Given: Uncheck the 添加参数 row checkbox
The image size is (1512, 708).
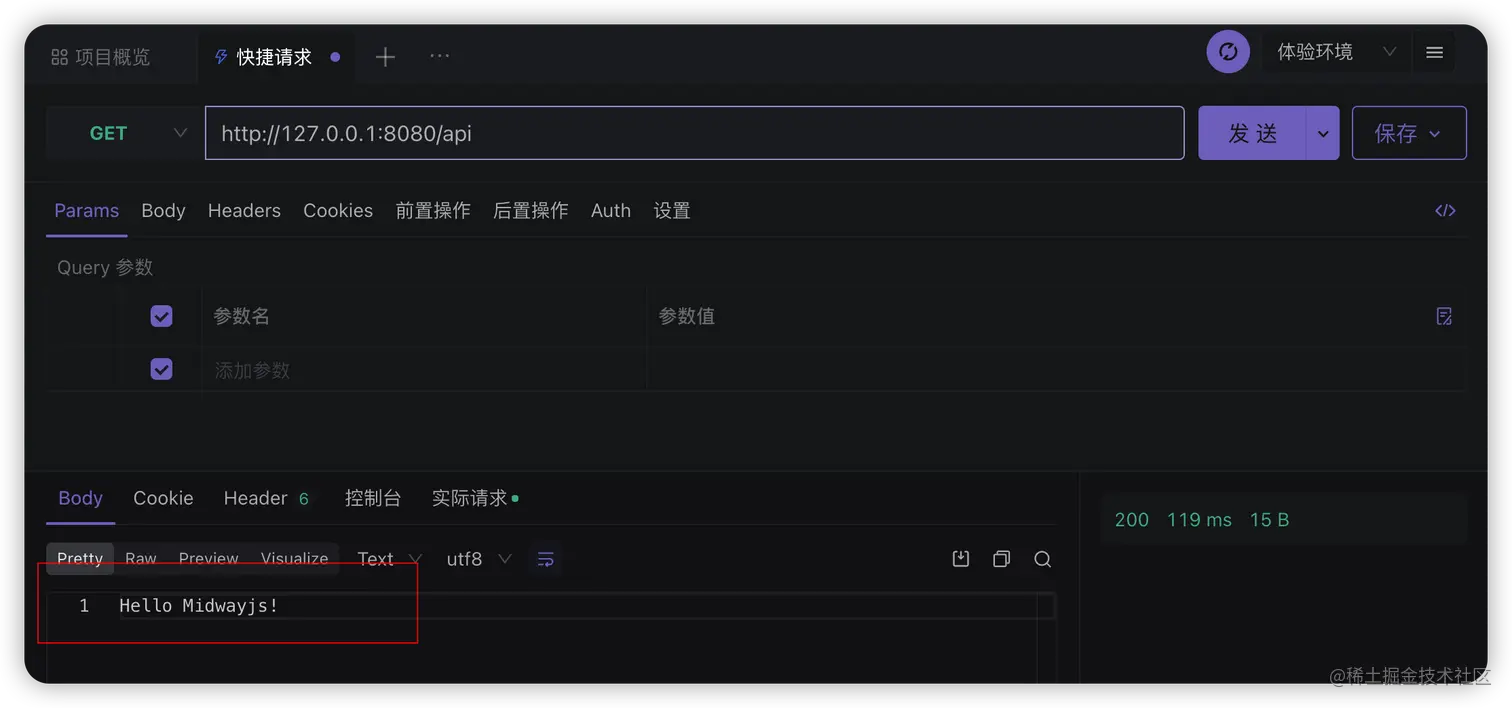Looking at the screenshot, I should pos(161,368).
